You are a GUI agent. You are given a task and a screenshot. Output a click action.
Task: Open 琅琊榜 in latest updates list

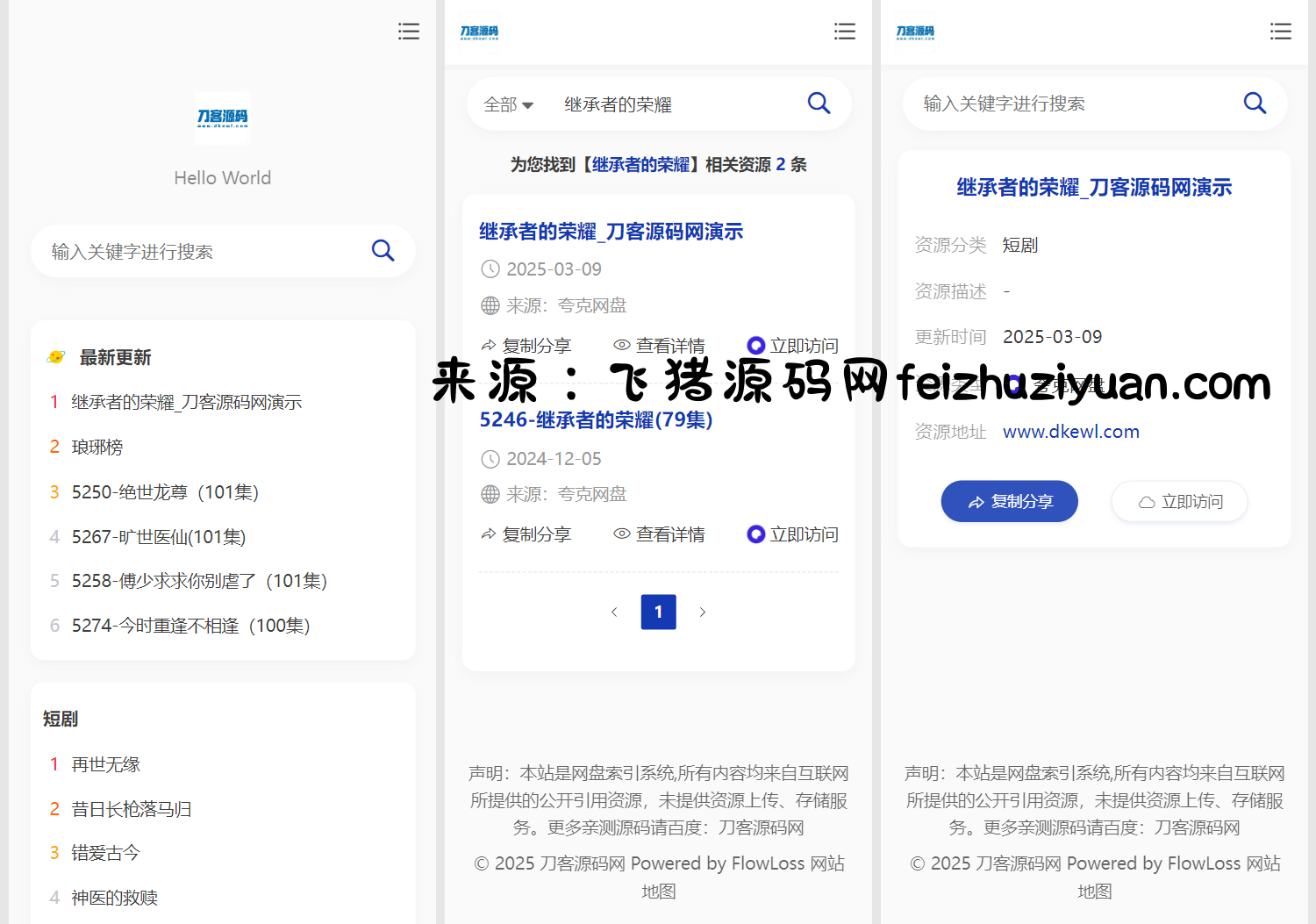[x=97, y=448]
